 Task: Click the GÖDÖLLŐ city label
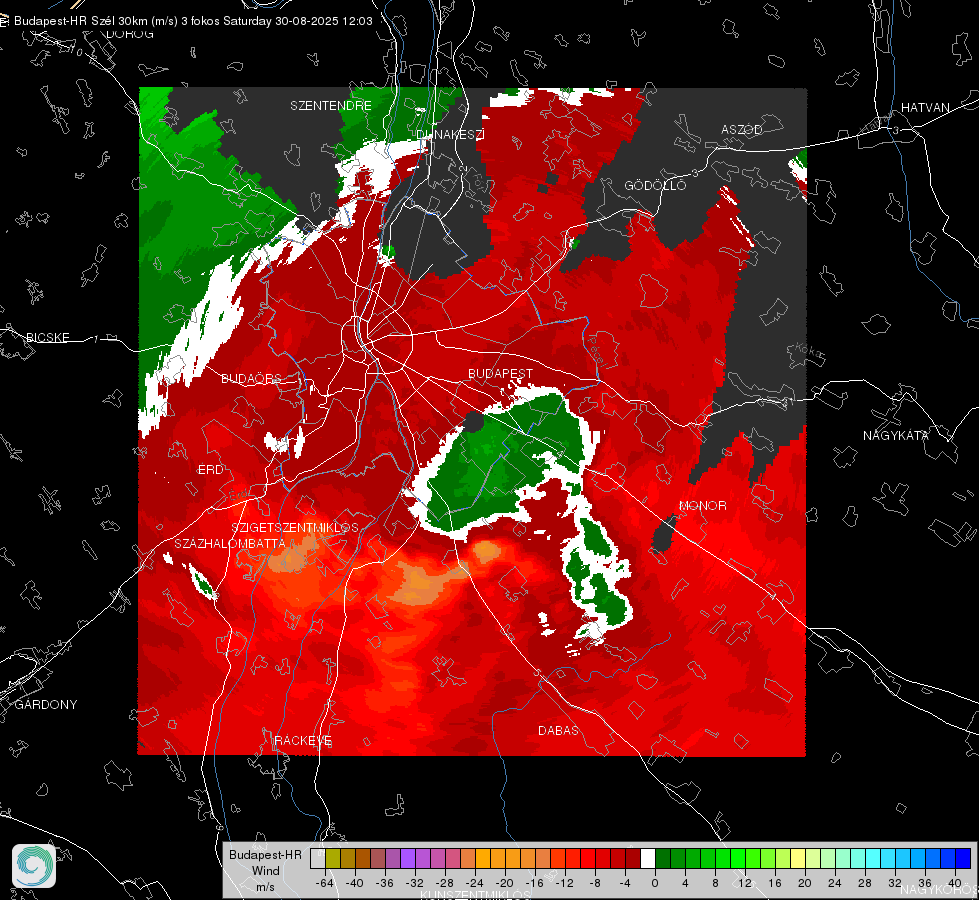click(x=655, y=185)
